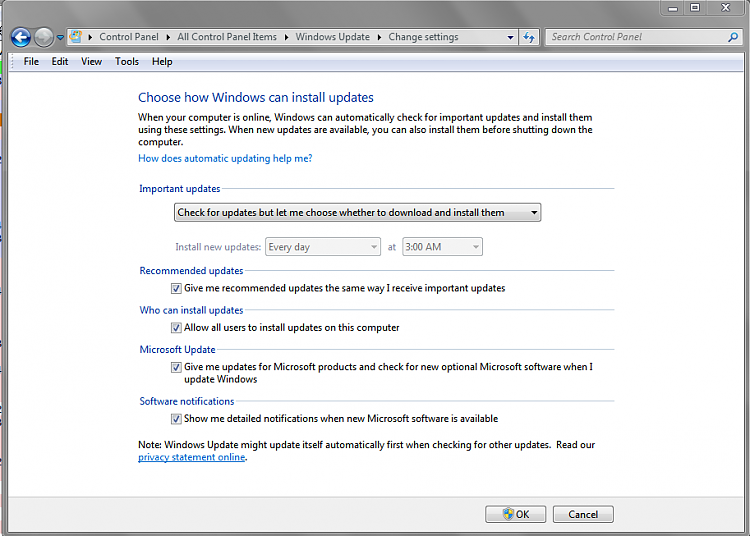Click the Choose how Windows can install updates heading
The image size is (750, 536).
coord(256,98)
